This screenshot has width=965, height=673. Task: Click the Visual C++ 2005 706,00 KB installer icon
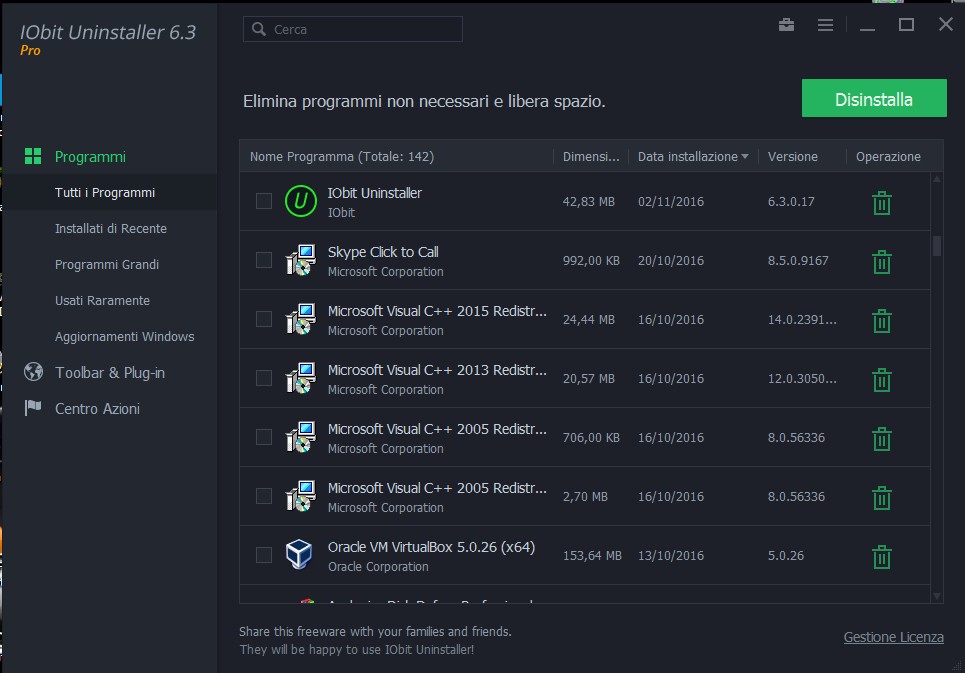300,437
